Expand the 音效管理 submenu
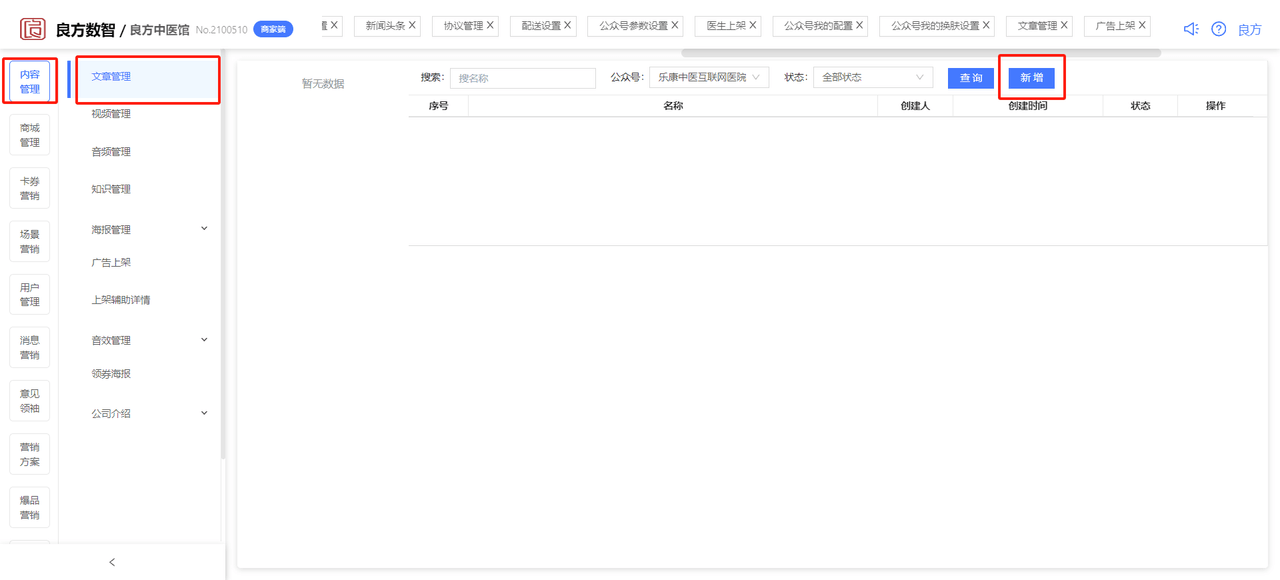The height and width of the screenshot is (580, 1280). pos(204,340)
